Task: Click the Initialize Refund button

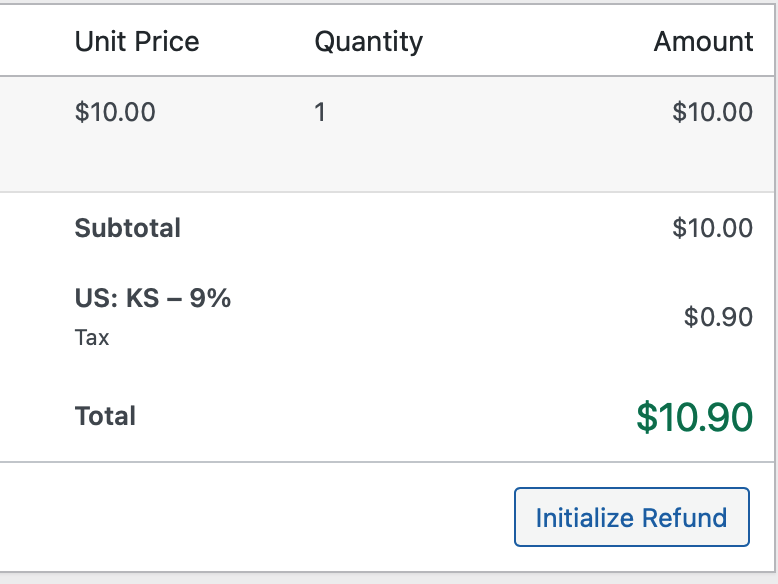Action: (631, 517)
